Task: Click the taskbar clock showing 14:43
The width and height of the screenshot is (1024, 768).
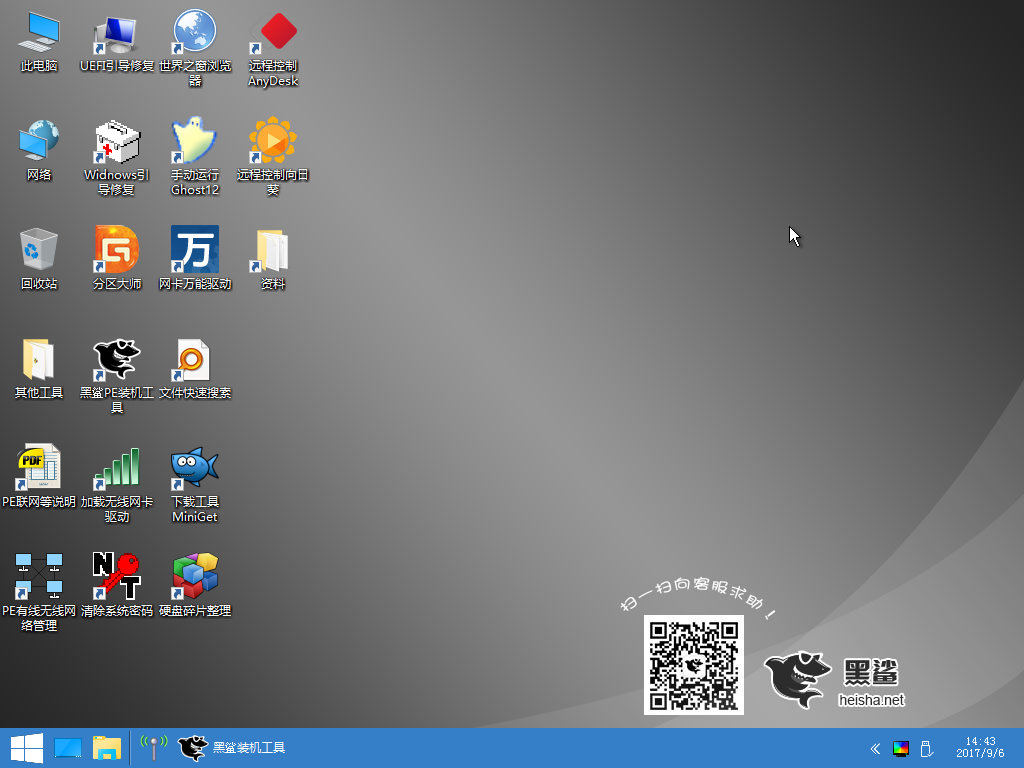Action: click(980, 748)
